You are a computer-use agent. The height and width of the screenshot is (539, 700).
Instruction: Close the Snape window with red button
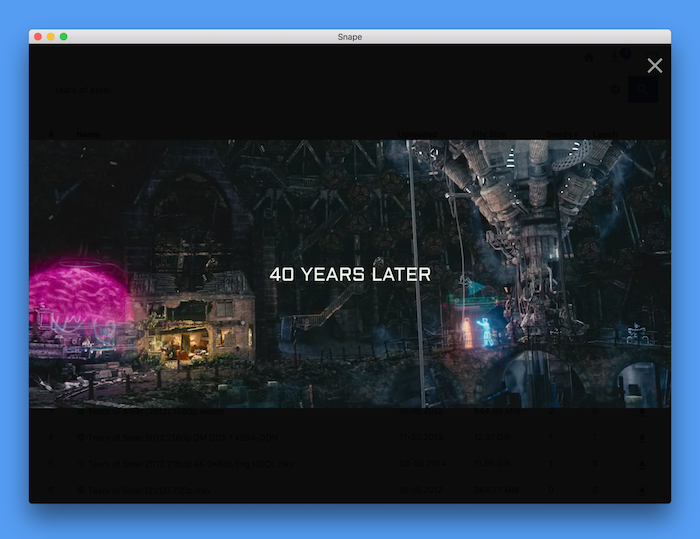(38, 37)
